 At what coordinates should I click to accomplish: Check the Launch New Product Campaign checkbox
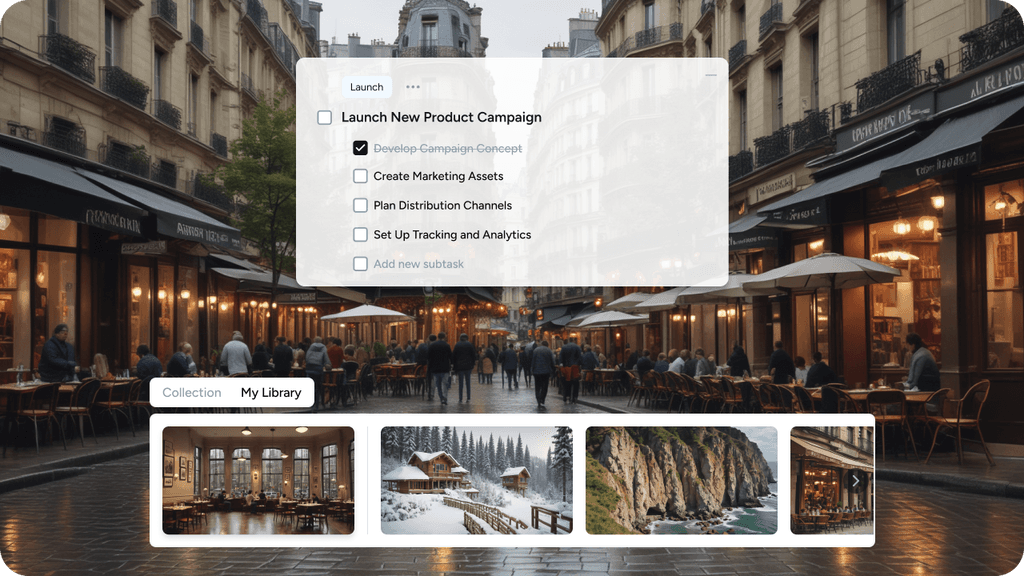(325, 118)
